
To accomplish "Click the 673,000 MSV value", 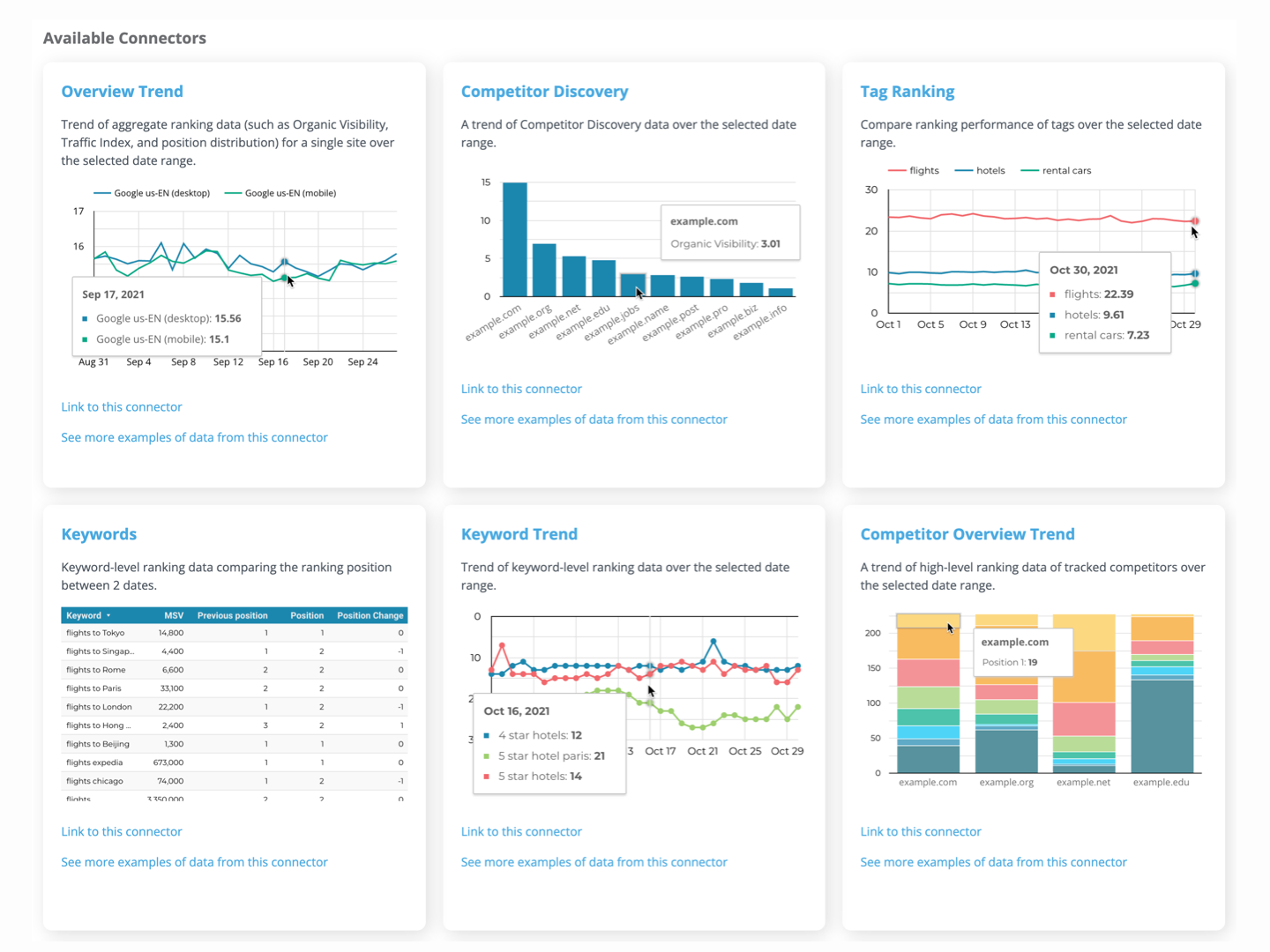I will (168, 762).
